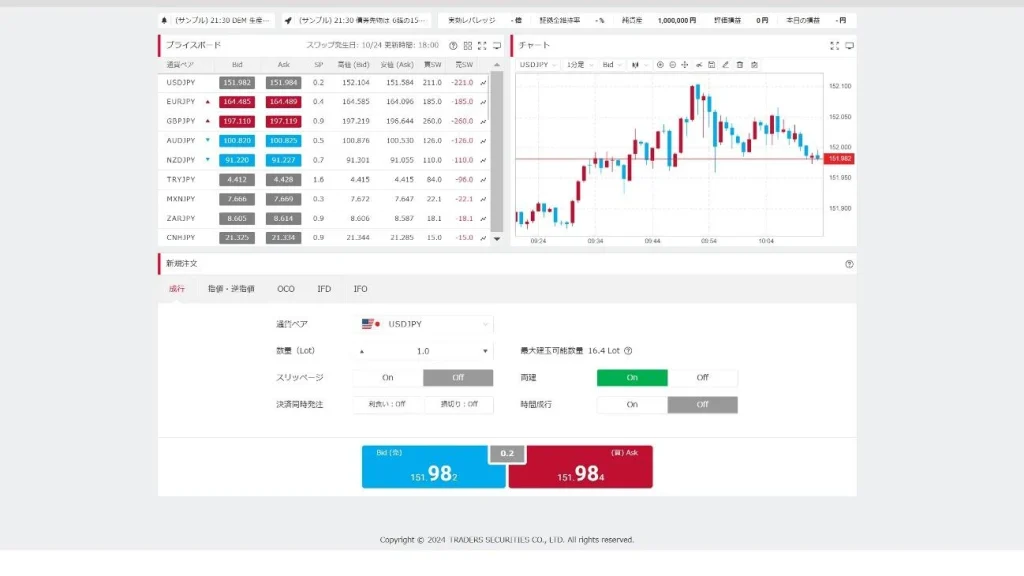Switch to the OCO order tab

pos(286,289)
